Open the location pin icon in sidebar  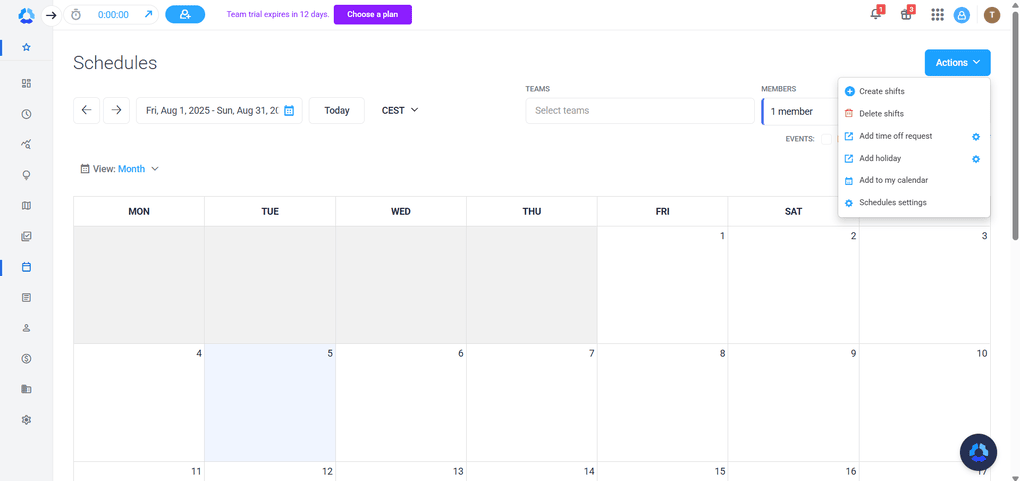click(26, 175)
